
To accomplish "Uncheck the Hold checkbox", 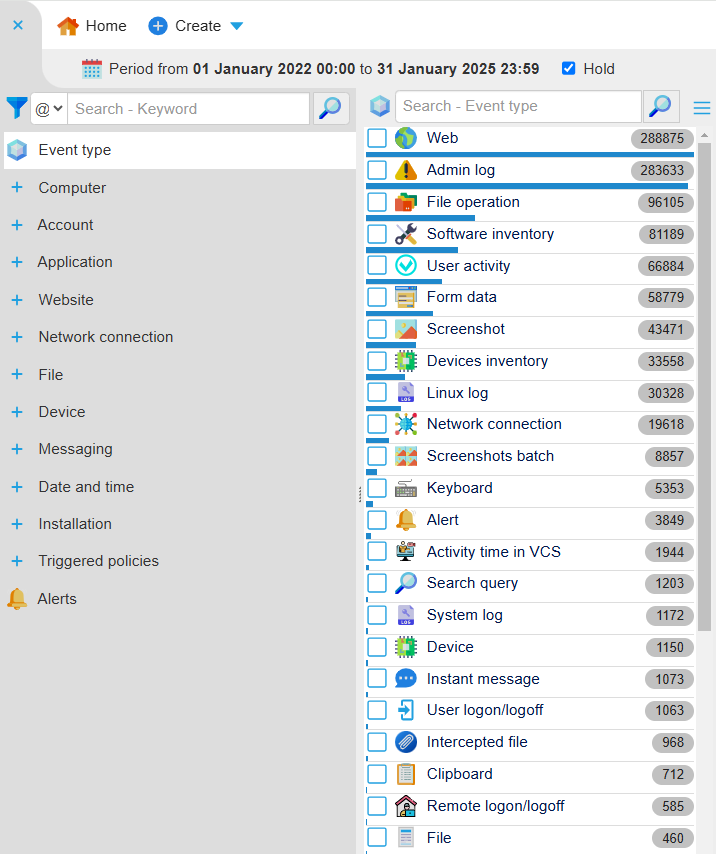I will pos(569,69).
